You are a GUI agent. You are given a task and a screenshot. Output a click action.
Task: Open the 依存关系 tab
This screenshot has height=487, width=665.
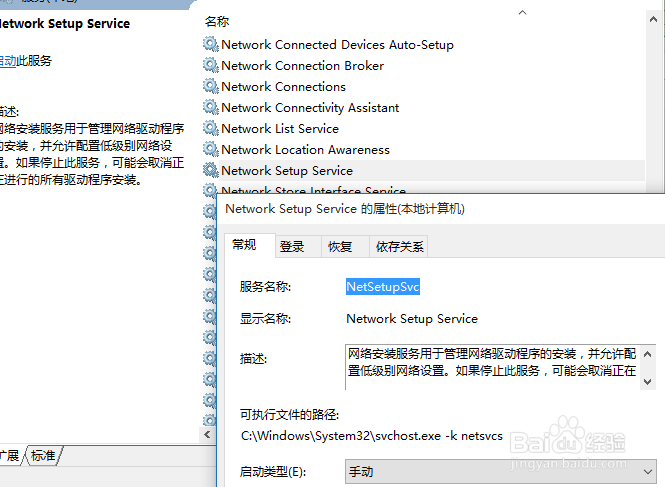point(399,247)
